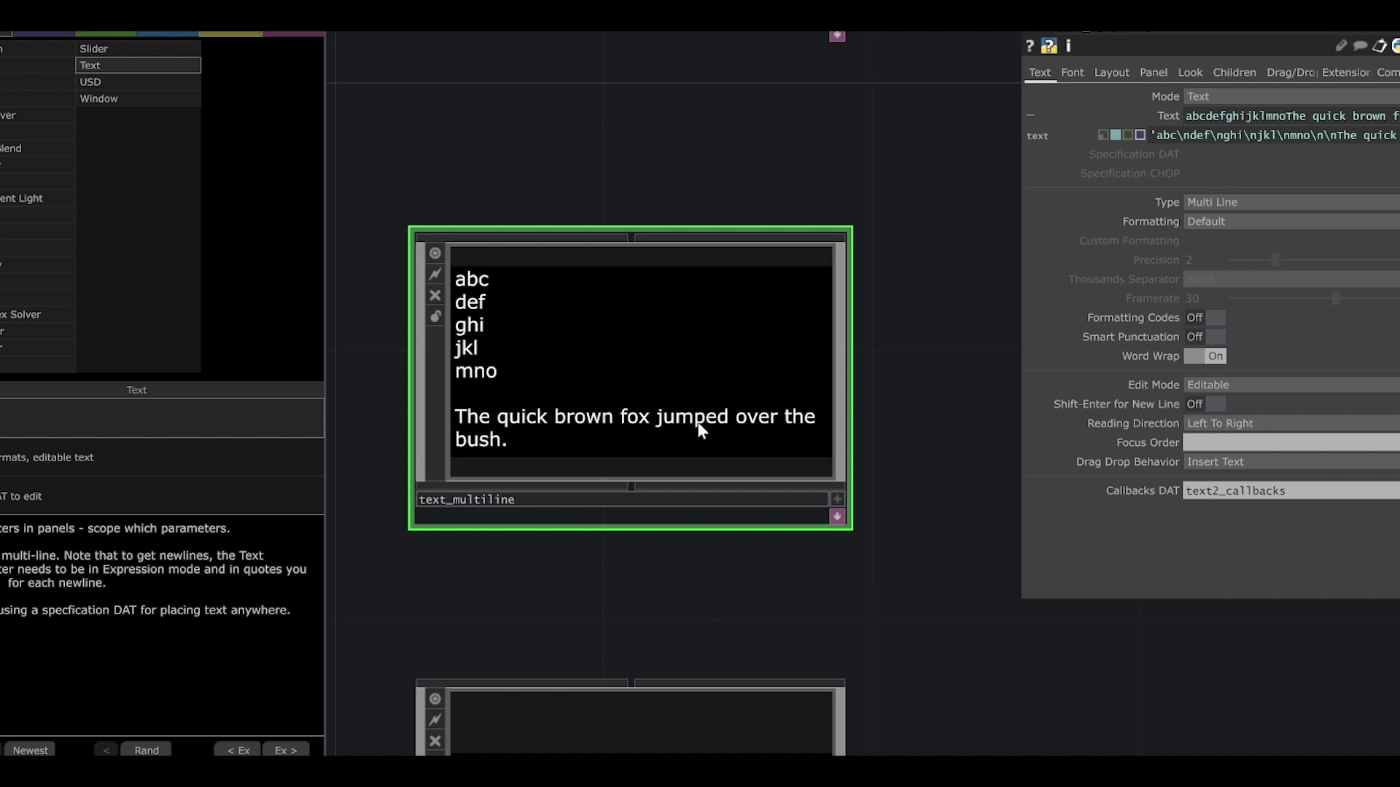The width and height of the screenshot is (1400, 787).
Task: Open the Mode dropdown
Action: pos(1291,97)
